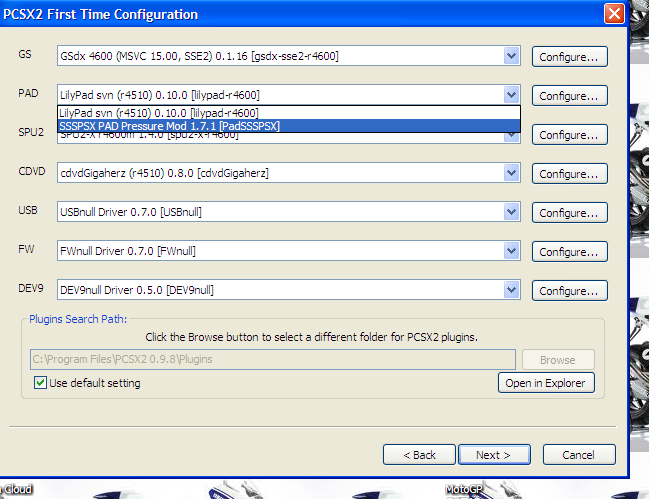649x499 pixels.
Task: Click the Cloud desktop icon label
Action: point(17,489)
